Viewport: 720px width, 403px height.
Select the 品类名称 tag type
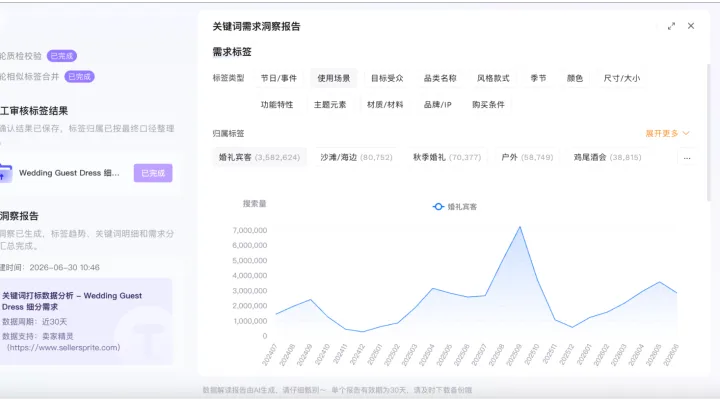(440, 78)
